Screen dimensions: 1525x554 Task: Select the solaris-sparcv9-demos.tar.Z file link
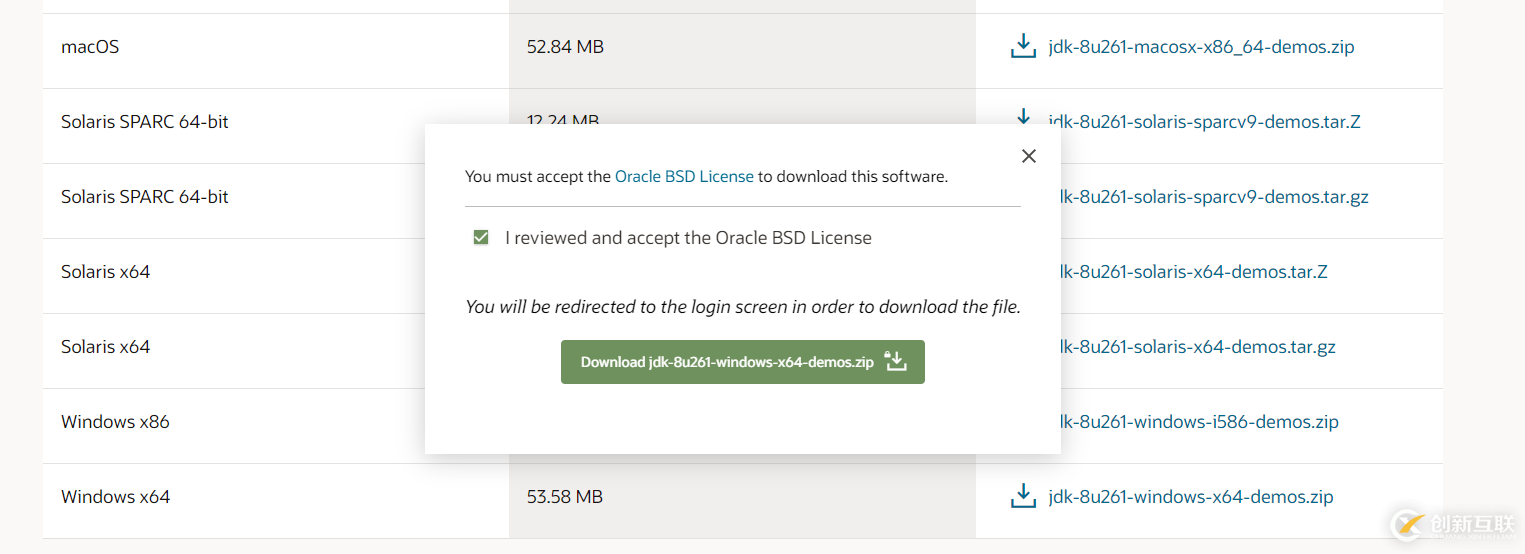click(1204, 122)
